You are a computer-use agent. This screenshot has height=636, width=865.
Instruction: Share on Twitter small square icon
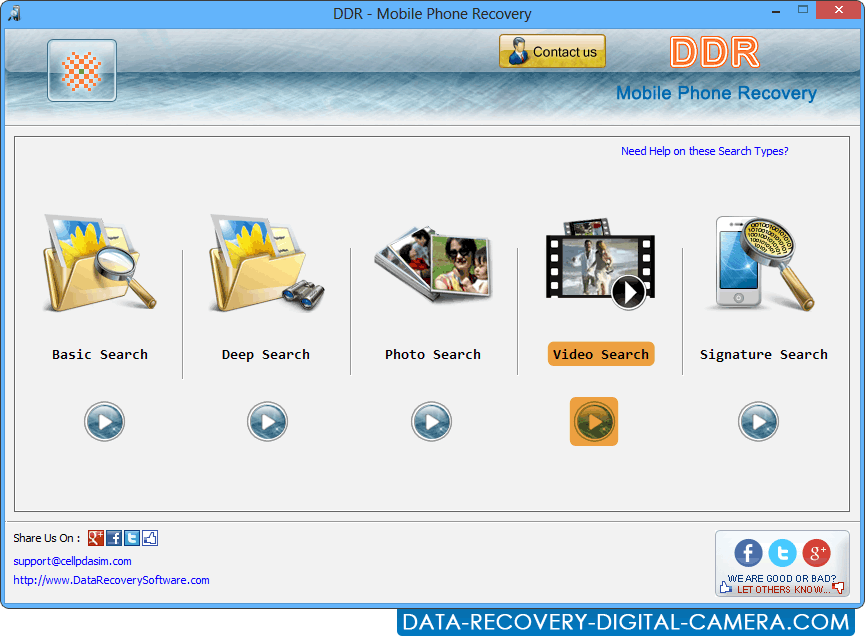pos(132,538)
